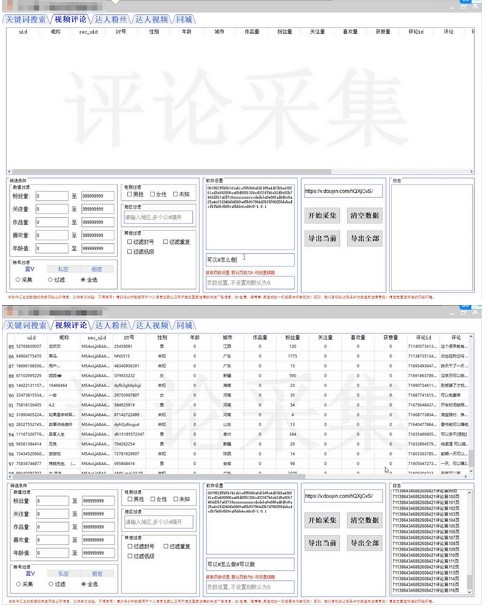The width and height of the screenshot is (488, 611).
Task: Click cell 1775 in lower table 粉丝量 column
Action: 292,356
